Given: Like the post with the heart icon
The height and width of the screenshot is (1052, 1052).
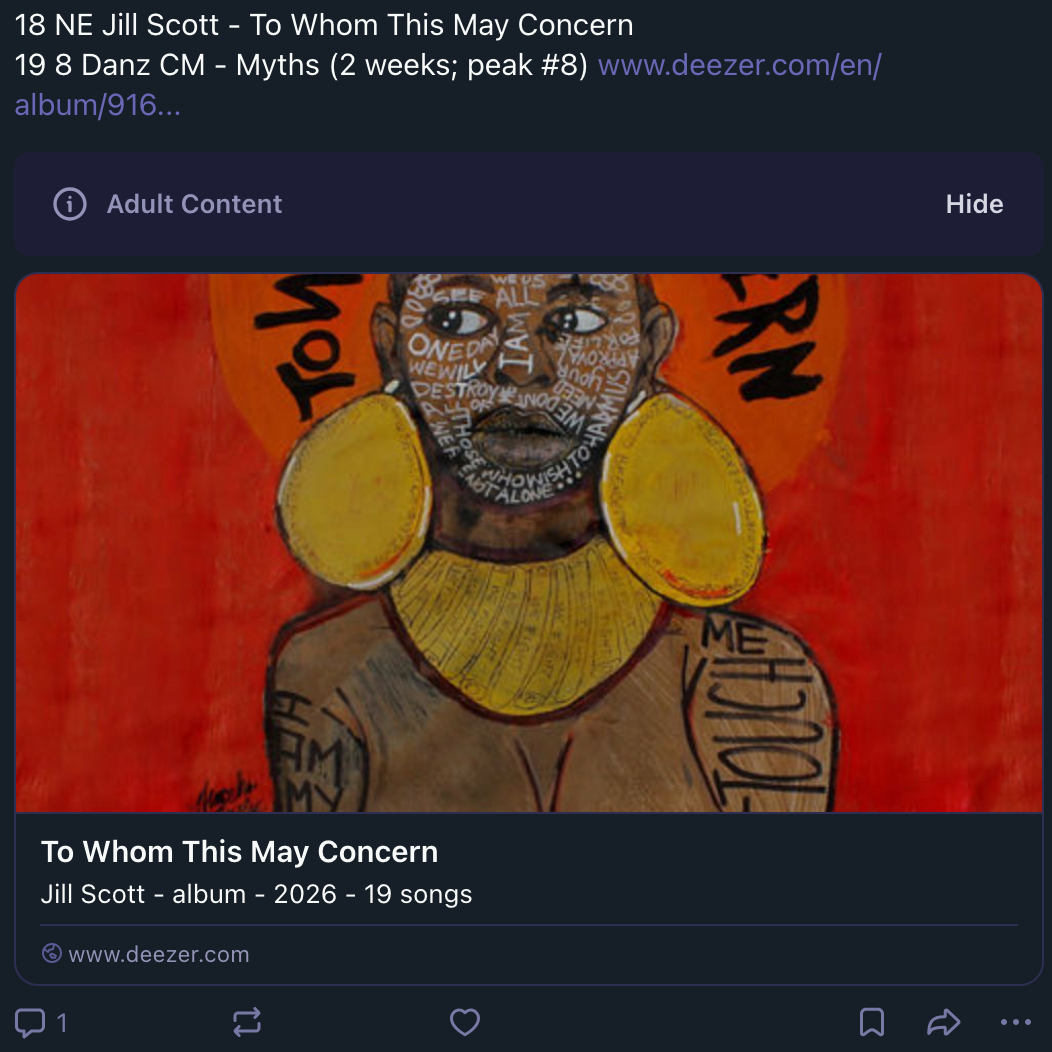Looking at the screenshot, I should click(x=465, y=1022).
